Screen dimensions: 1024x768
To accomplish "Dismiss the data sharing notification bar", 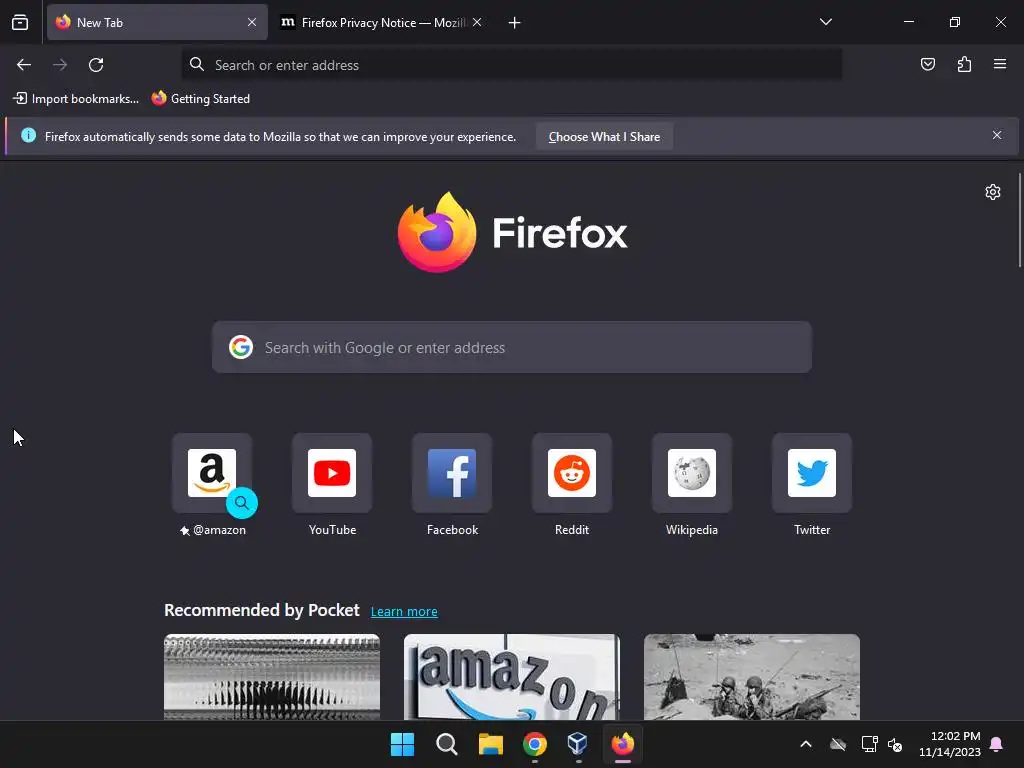I will pyautogui.click(x=997, y=135).
